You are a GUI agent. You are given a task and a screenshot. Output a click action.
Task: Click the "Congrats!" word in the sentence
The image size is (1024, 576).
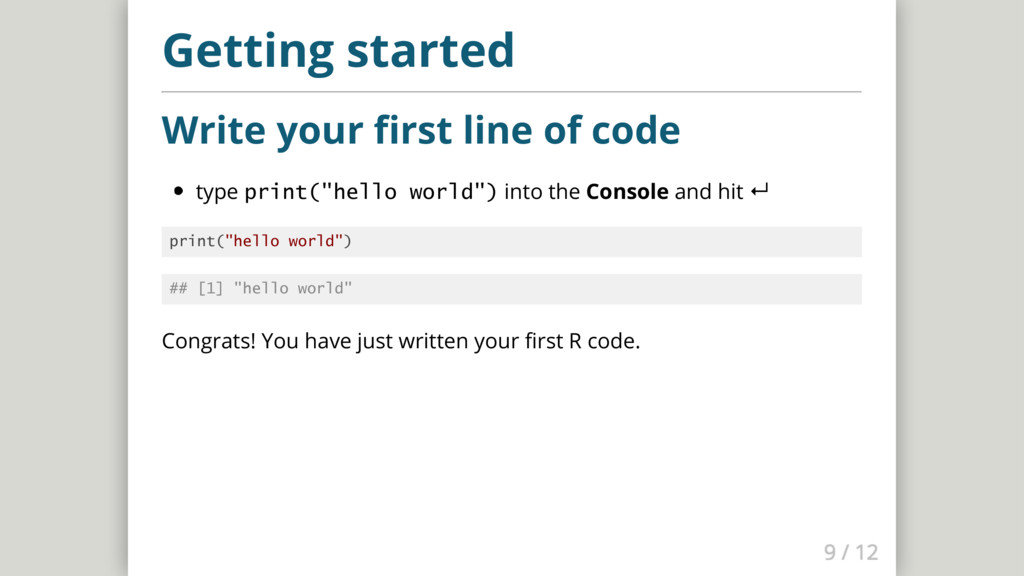208,342
